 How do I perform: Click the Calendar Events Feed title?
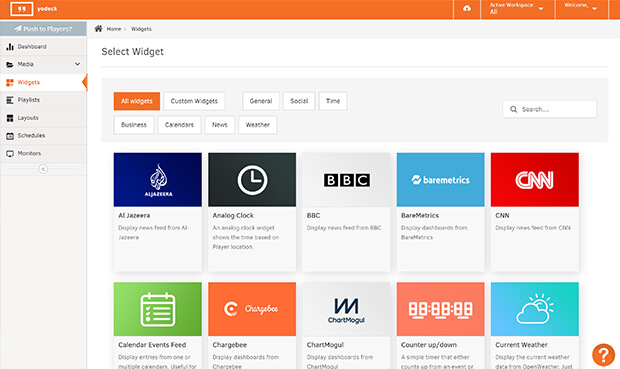coord(152,345)
